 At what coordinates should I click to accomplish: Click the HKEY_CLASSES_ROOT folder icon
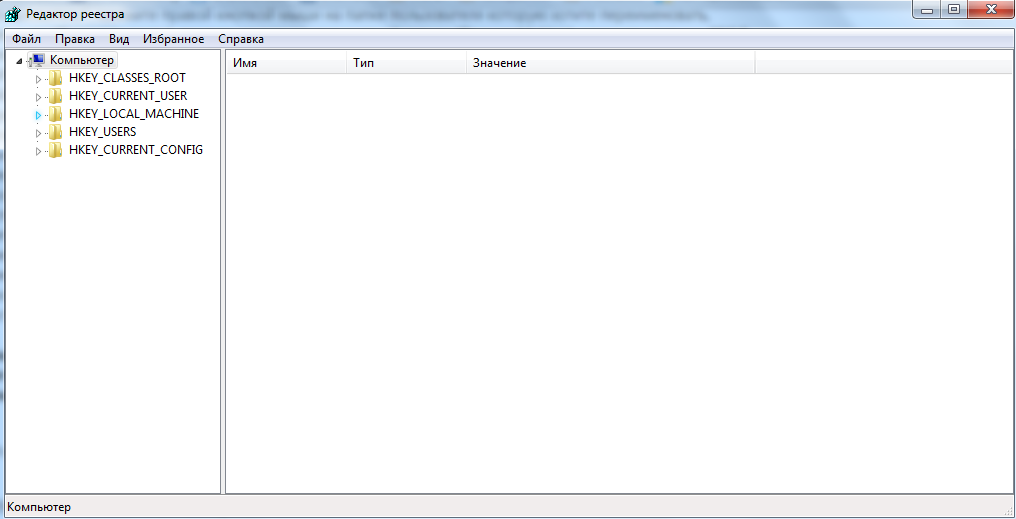[56, 78]
